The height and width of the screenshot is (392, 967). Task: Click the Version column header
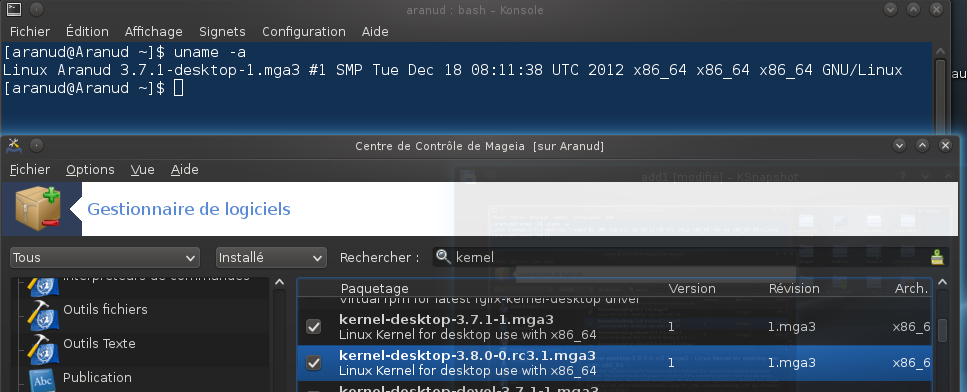(692, 288)
